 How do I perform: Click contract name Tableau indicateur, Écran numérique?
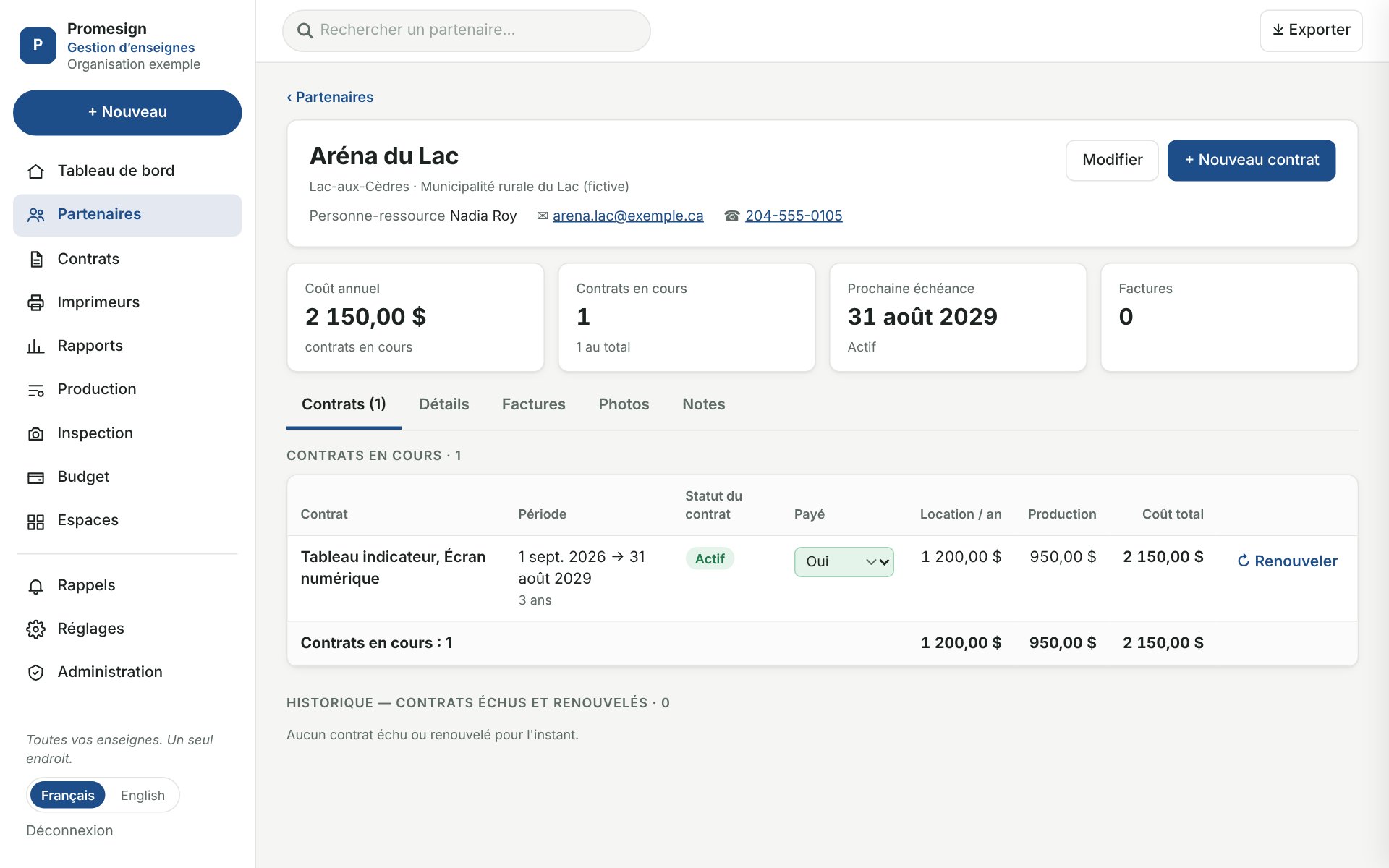click(393, 568)
